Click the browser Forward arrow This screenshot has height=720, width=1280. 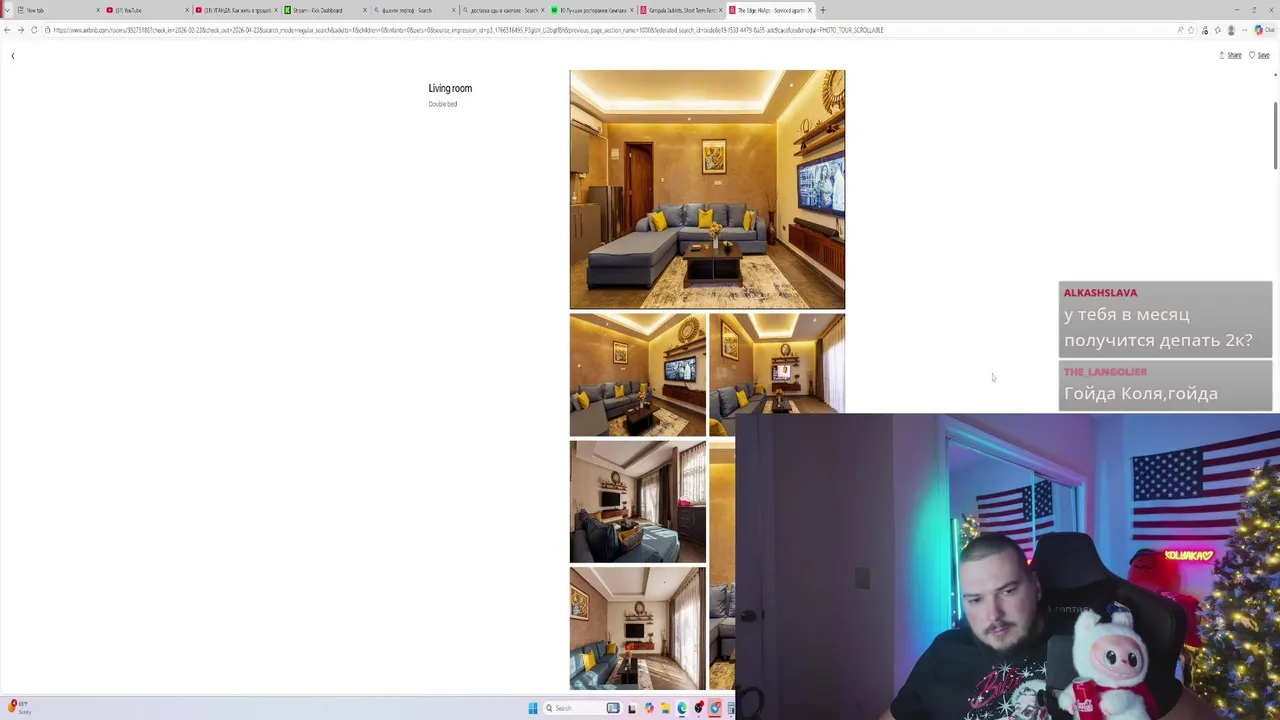pos(20,30)
